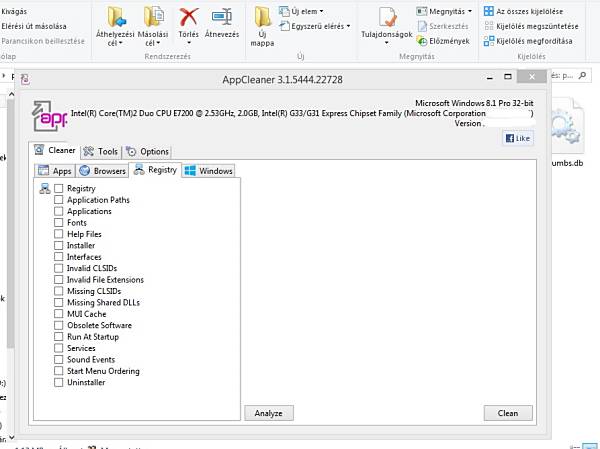Click the Explorer search magnifier icon
This screenshot has width=600, height=449.
(582, 75)
